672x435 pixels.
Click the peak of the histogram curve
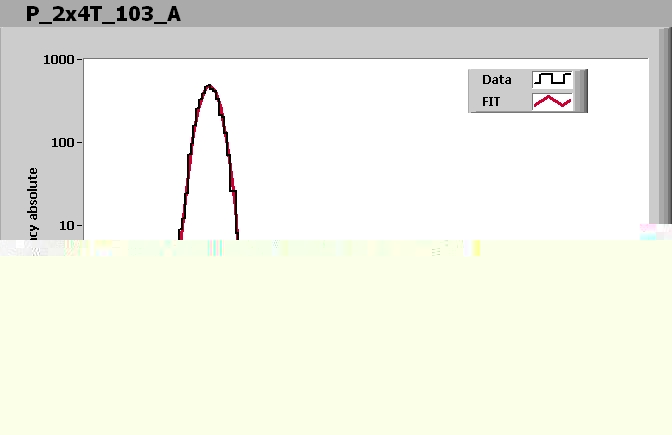[x=209, y=86]
